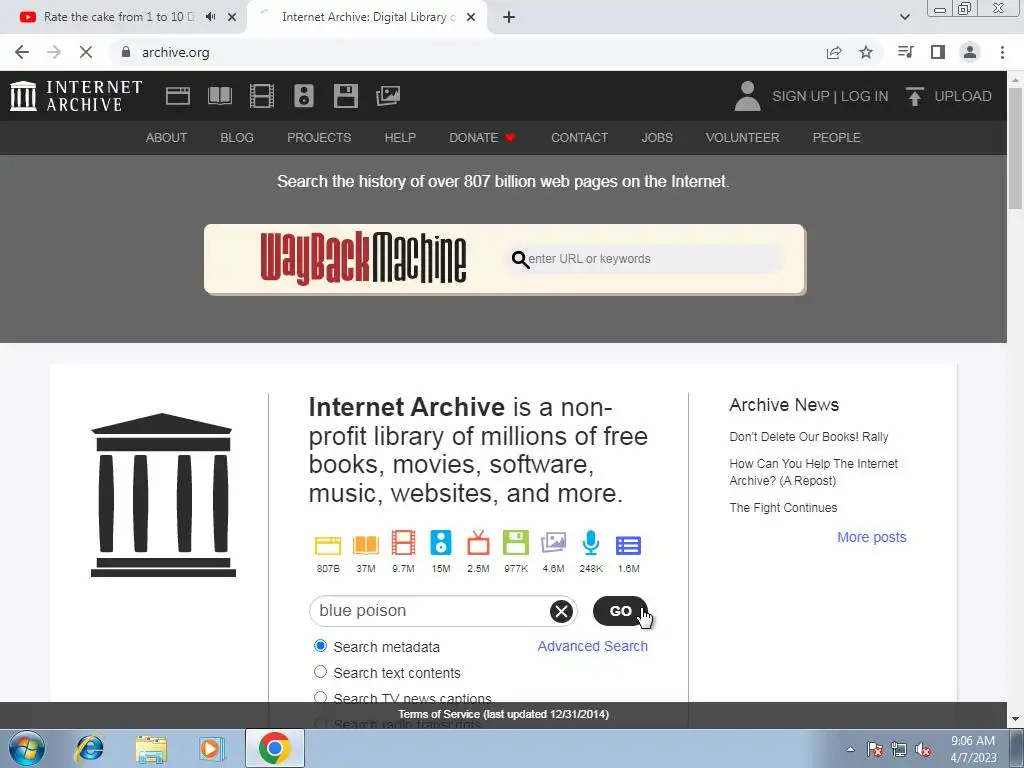
Task: Open Windows Explorer from taskbar
Action: (x=151, y=748)
